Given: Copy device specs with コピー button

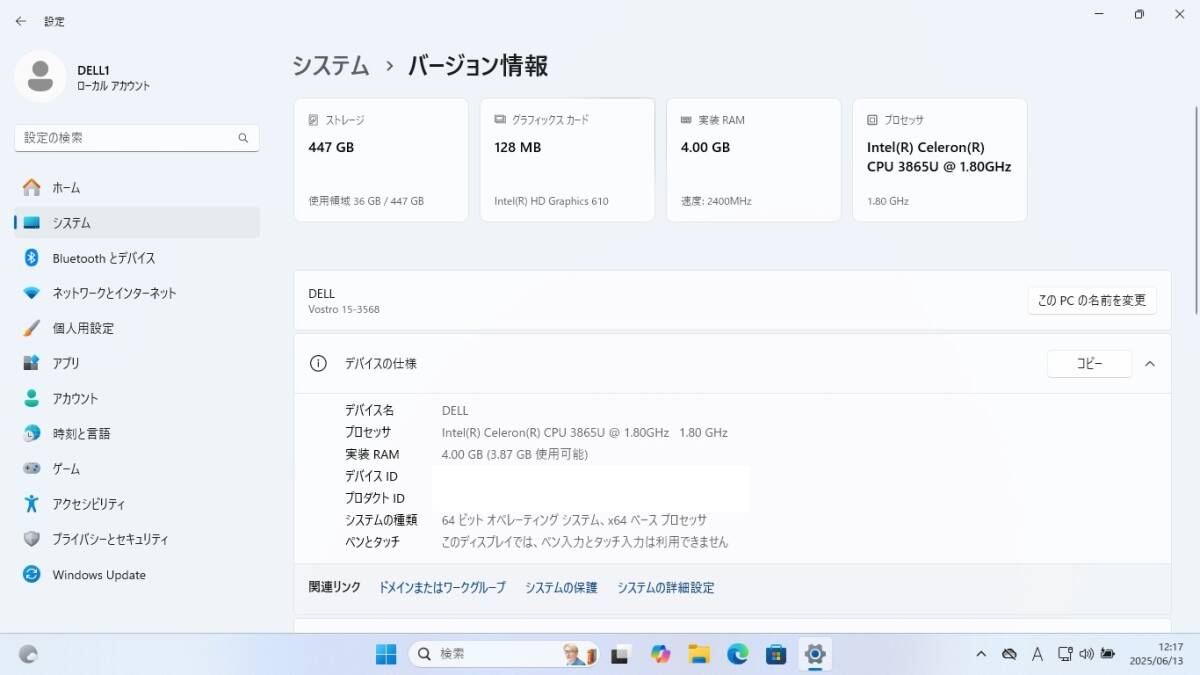Looking at the screenshot, I should (x=1089, y=364).
